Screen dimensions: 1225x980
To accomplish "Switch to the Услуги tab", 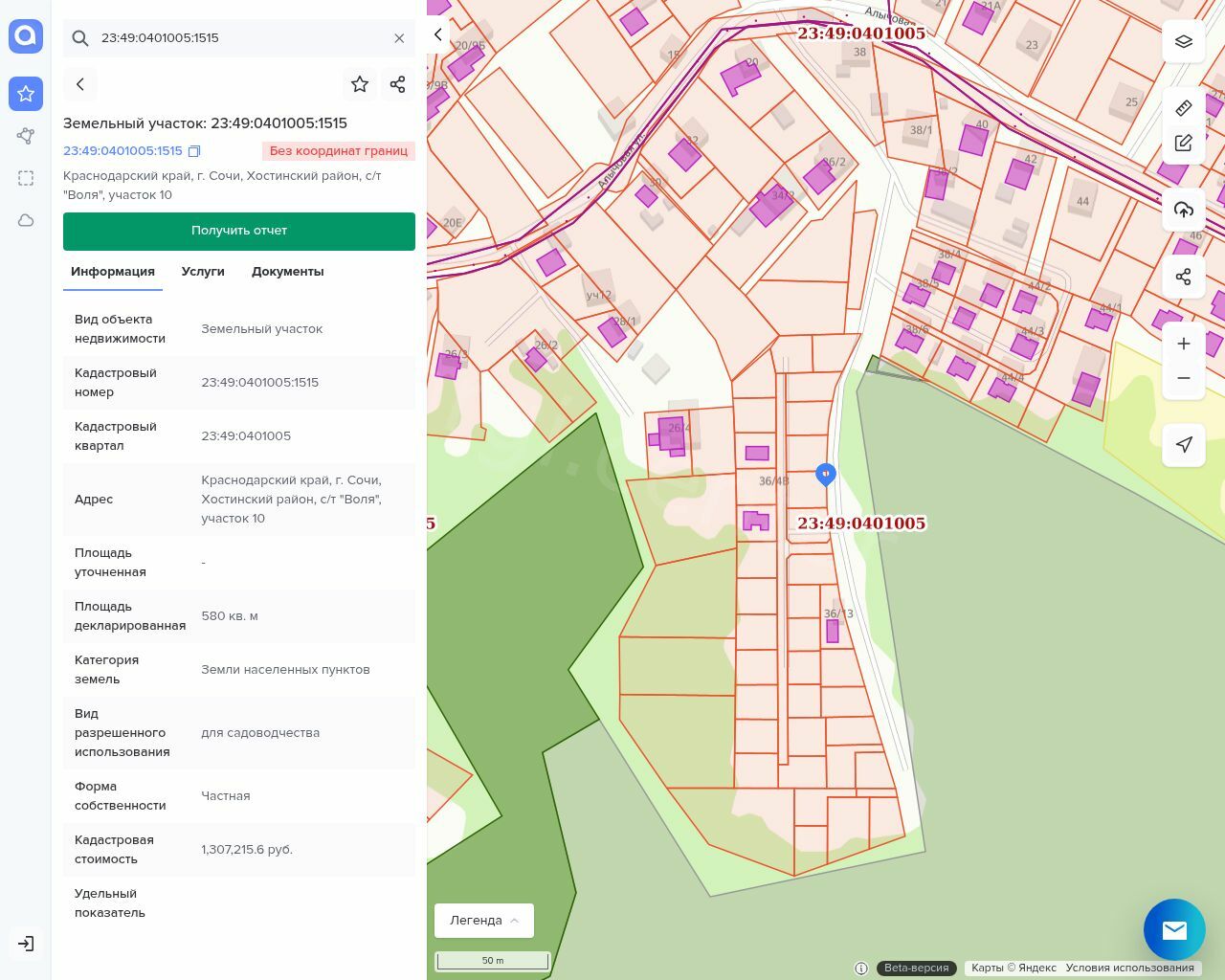I will click(x=203, y=272).
